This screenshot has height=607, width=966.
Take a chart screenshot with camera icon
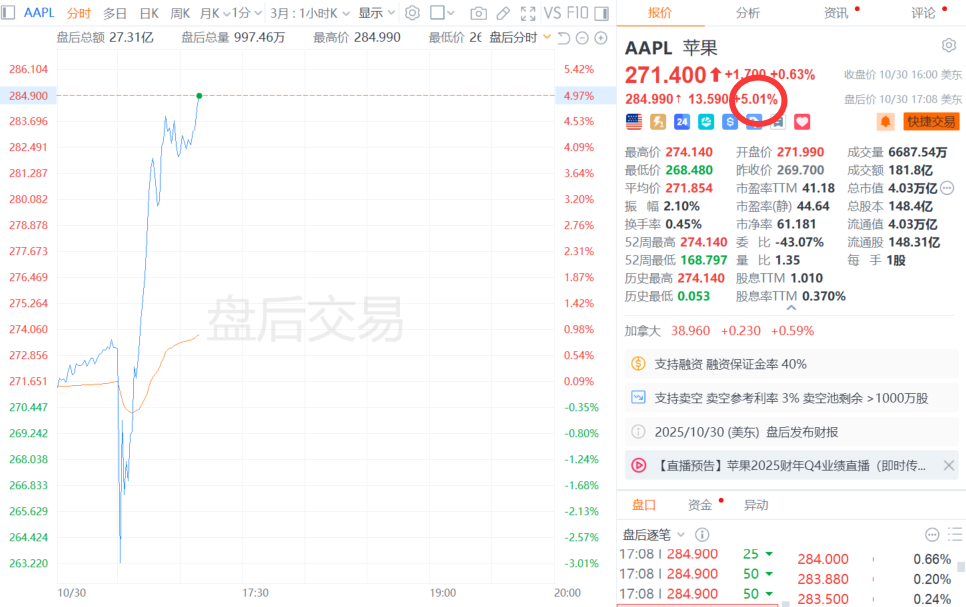(478, 13)
